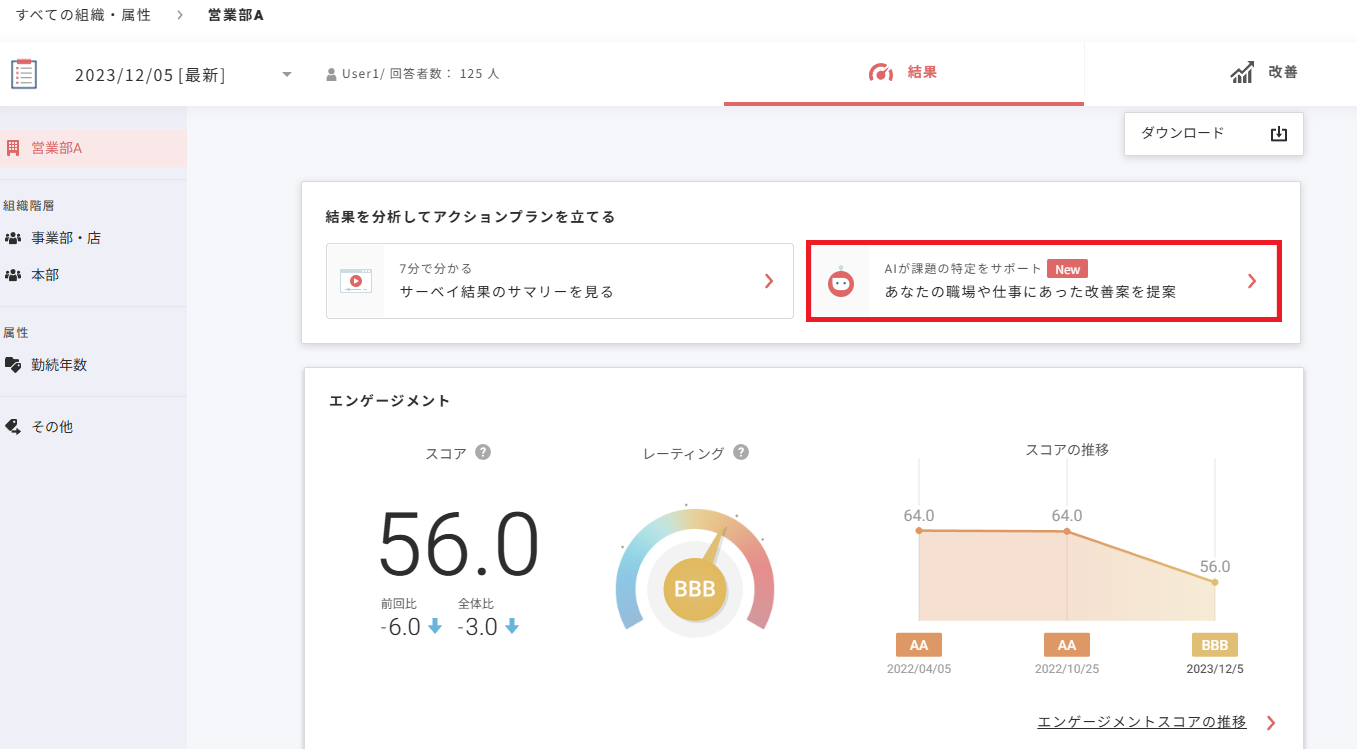
Task: Open the AI improvement proposal chevron
Action: coord(1251,281)
